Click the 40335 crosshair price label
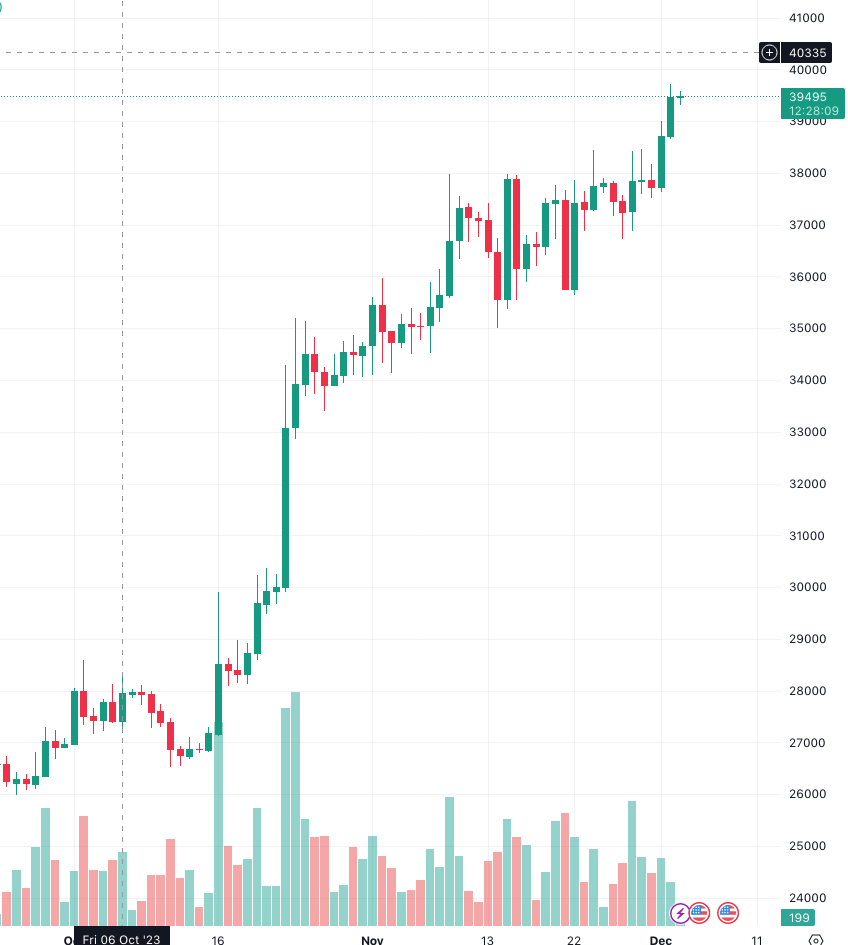This screenshot has width=848, height=945. click(807, 52)
